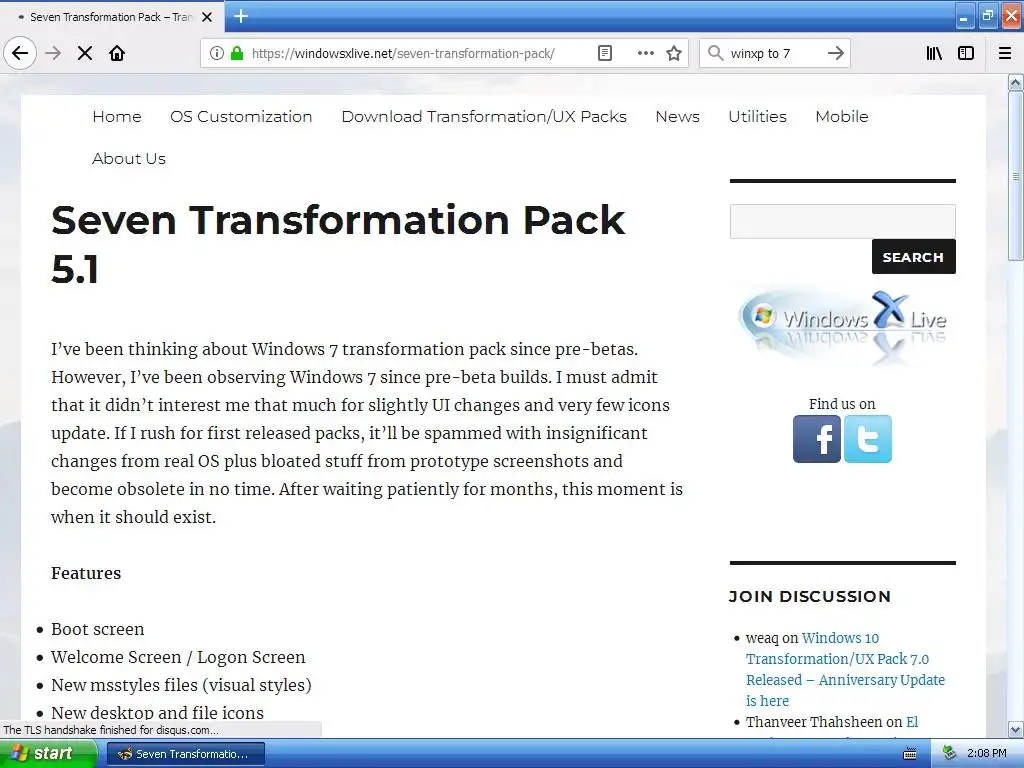This screenshot has width=1024, height=768.
Task: Open the OS Customization menu
Action: pos(241,116)
